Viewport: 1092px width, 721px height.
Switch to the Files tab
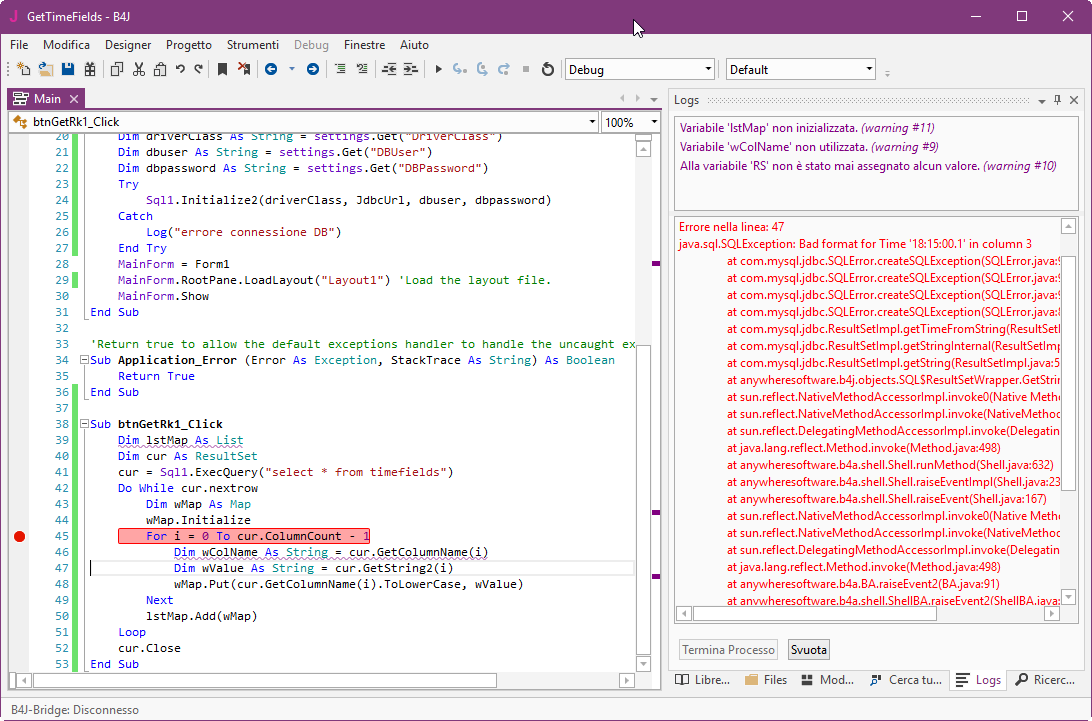[x=766, y=680]
